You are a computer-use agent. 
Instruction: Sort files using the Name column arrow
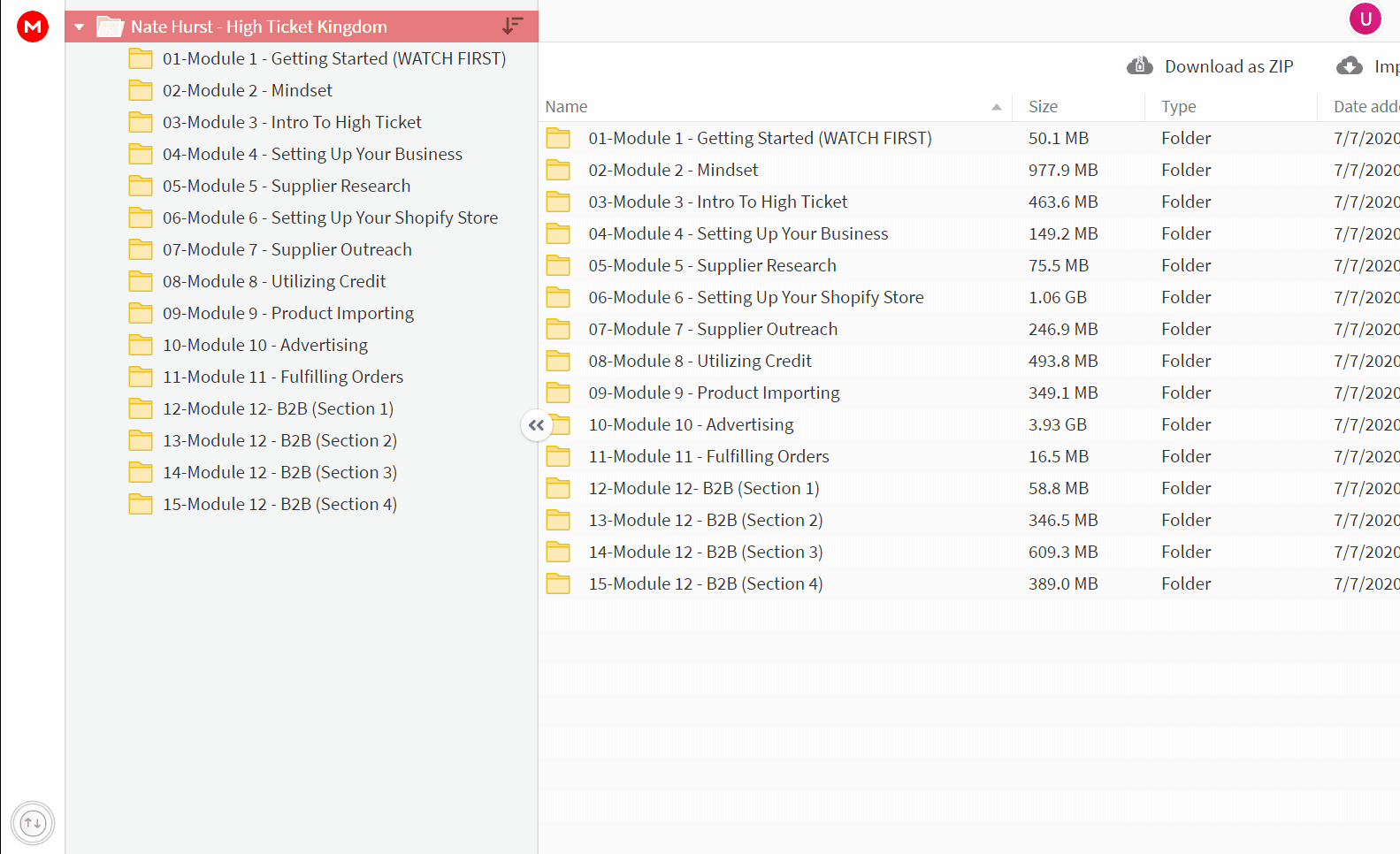[996, 107]
